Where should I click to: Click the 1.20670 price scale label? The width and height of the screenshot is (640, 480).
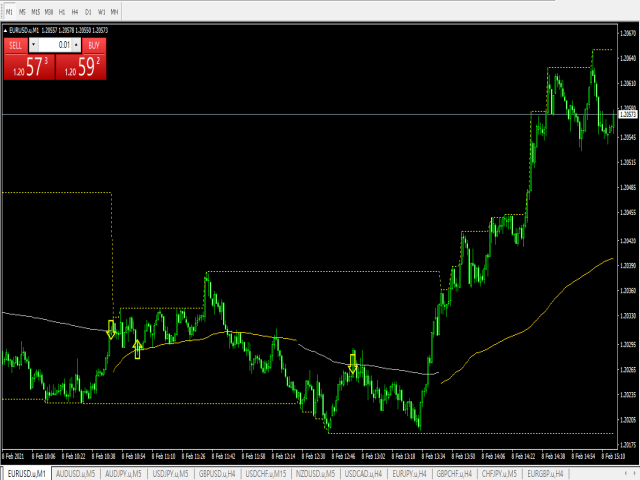[628, 33]
